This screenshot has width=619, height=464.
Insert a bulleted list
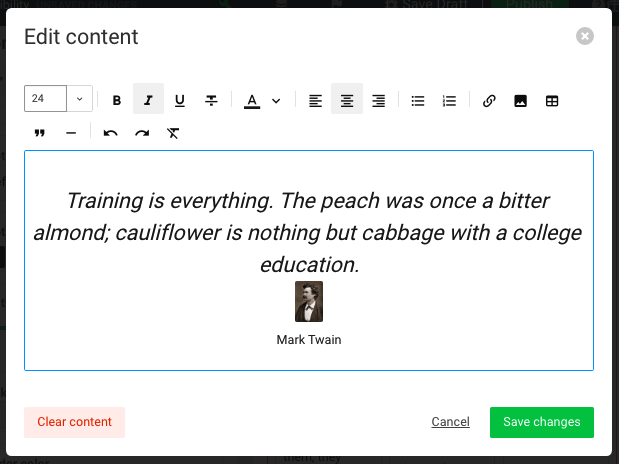[418, 100]
